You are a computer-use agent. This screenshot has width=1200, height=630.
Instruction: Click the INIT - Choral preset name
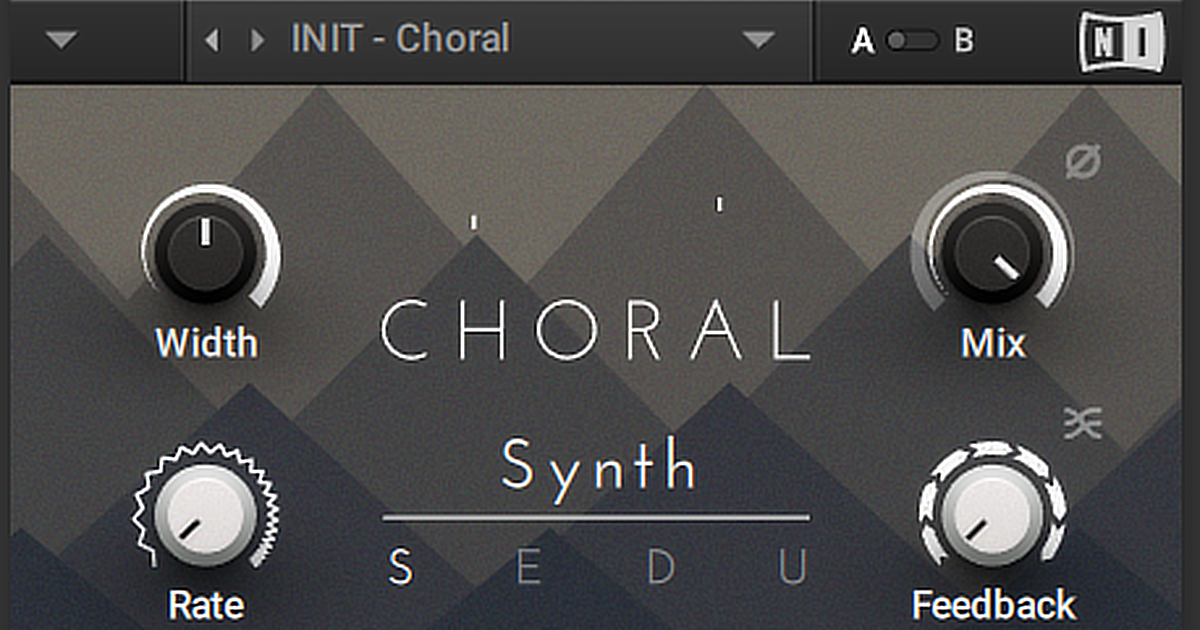point(400,40)
